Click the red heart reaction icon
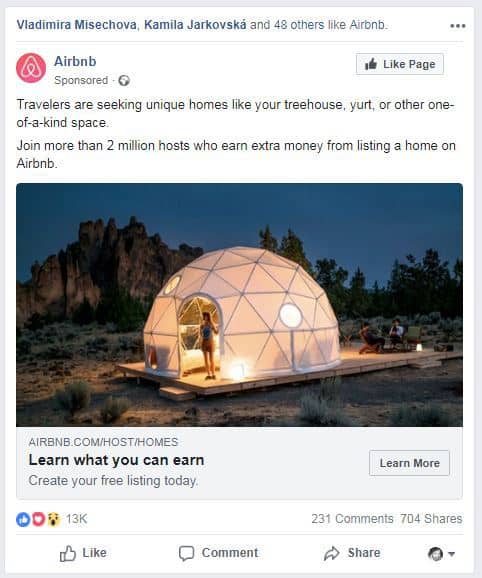This screenshot has width=482, height=578. pyautogui.click(x=38, y=520)
